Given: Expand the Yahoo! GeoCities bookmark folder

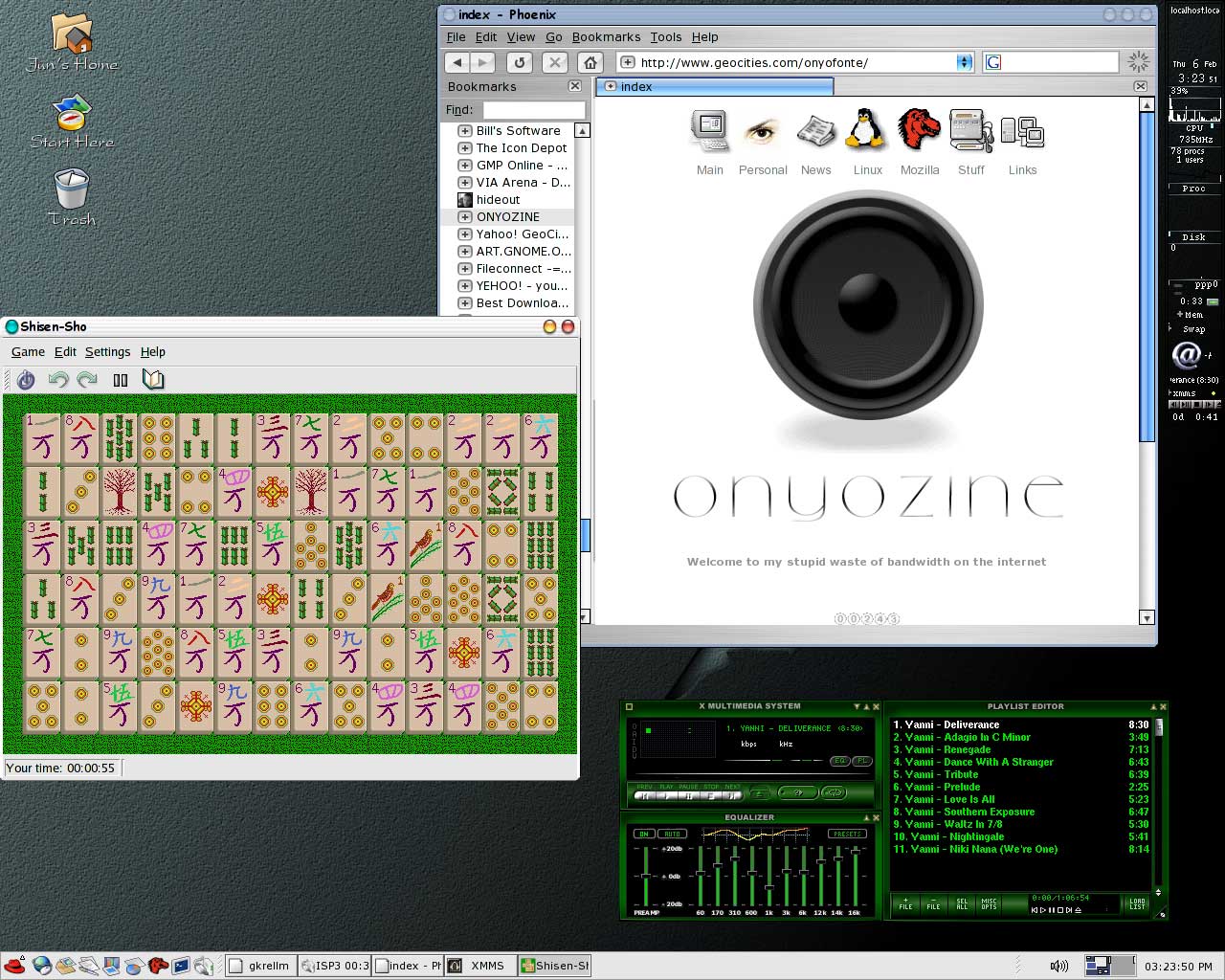Looking at the screenshot, I should pyautogui.click(x=465, y=234).
